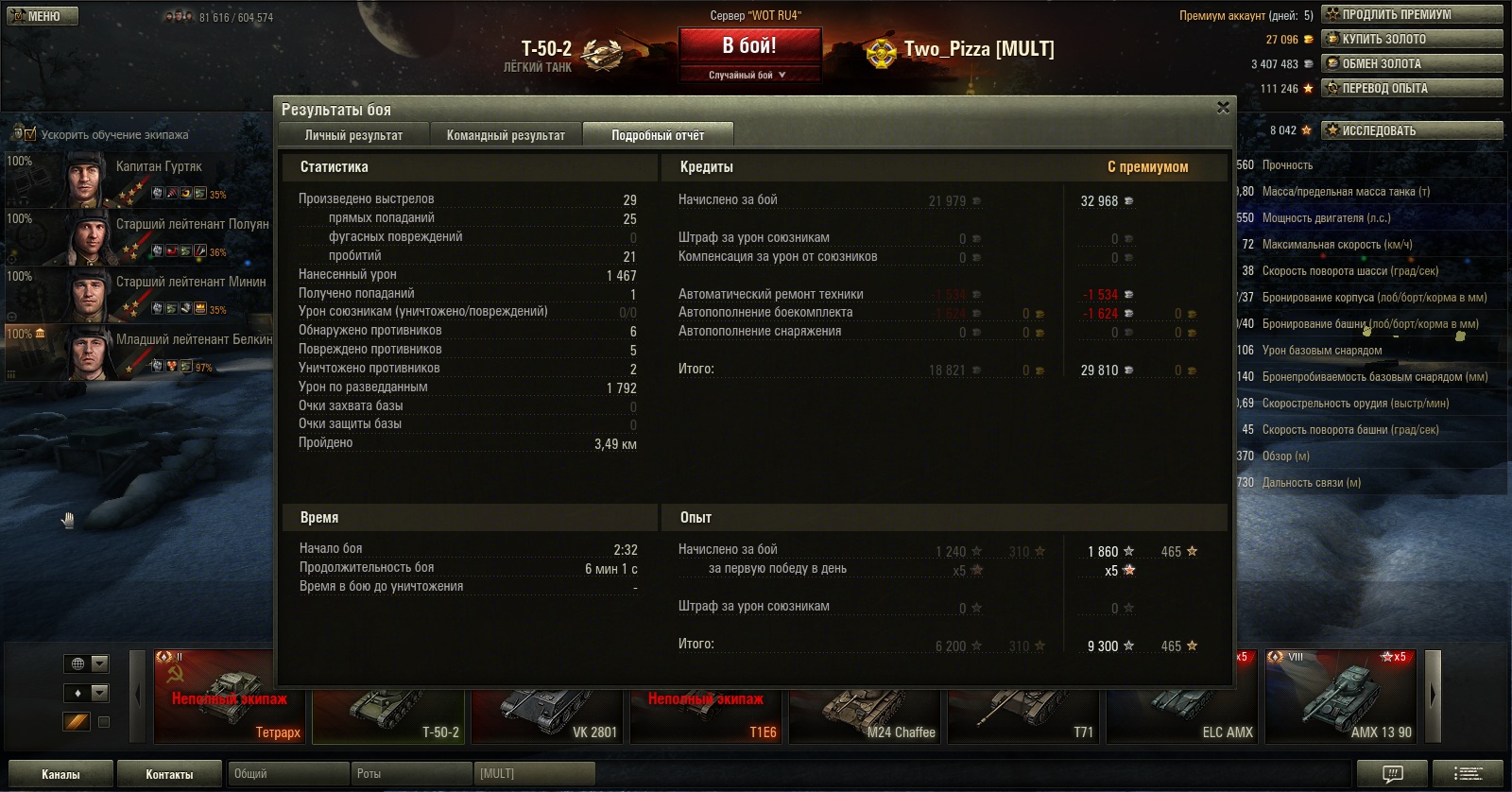Open the Случайный бой battle mode dropdown
Viewport: 1512px width, 792px height.
click(749, 75)
